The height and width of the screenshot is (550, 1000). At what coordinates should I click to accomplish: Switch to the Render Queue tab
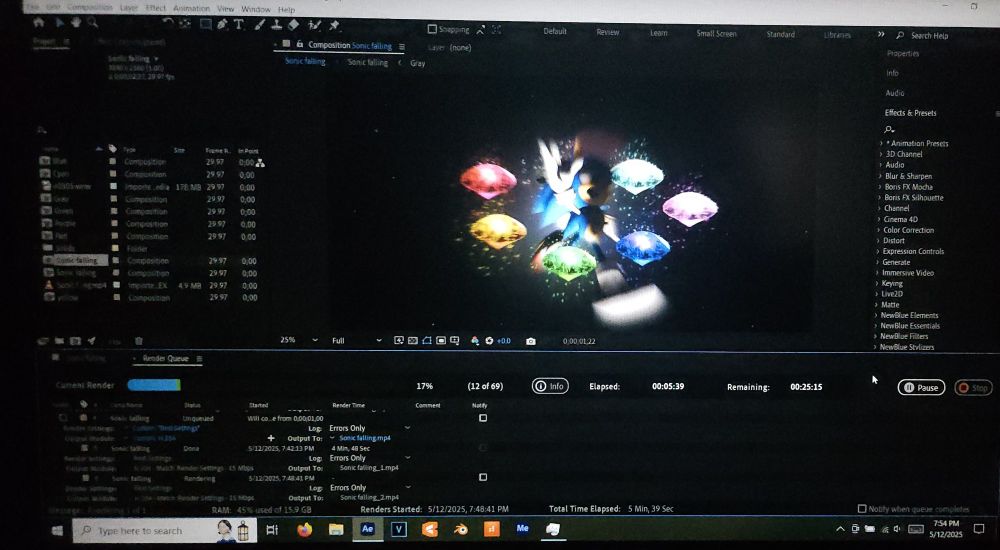165,359
